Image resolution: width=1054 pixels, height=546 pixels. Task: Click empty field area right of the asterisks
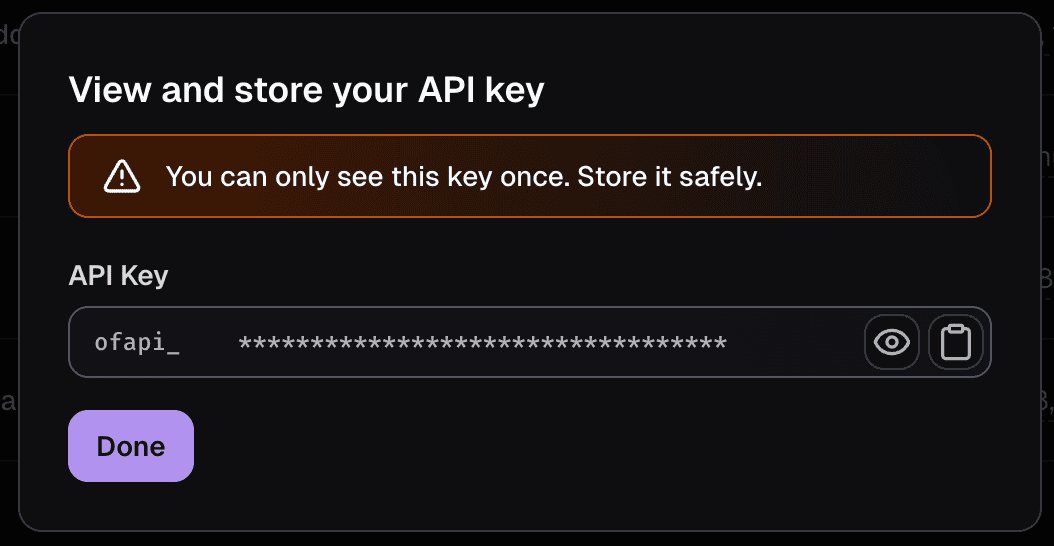pos(795,342)
